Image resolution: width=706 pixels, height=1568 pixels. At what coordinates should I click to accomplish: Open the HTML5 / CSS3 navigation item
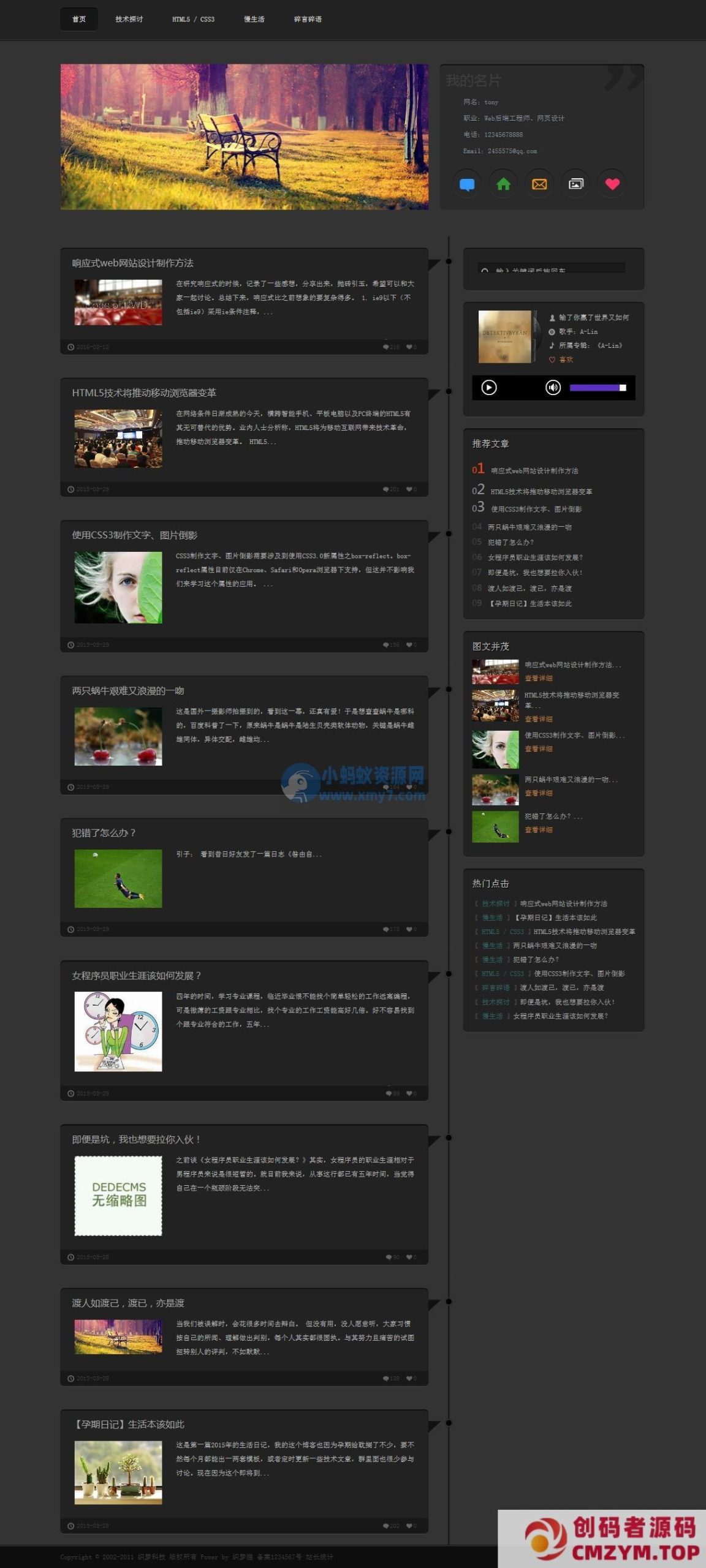194,19
